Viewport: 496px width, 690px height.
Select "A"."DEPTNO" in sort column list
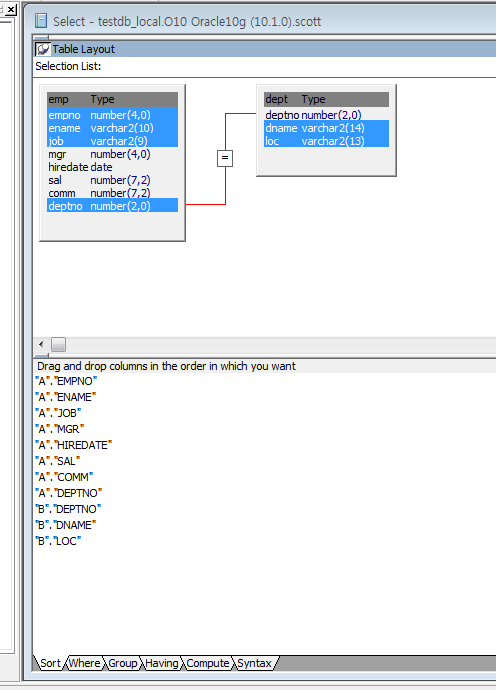[69, 493]
